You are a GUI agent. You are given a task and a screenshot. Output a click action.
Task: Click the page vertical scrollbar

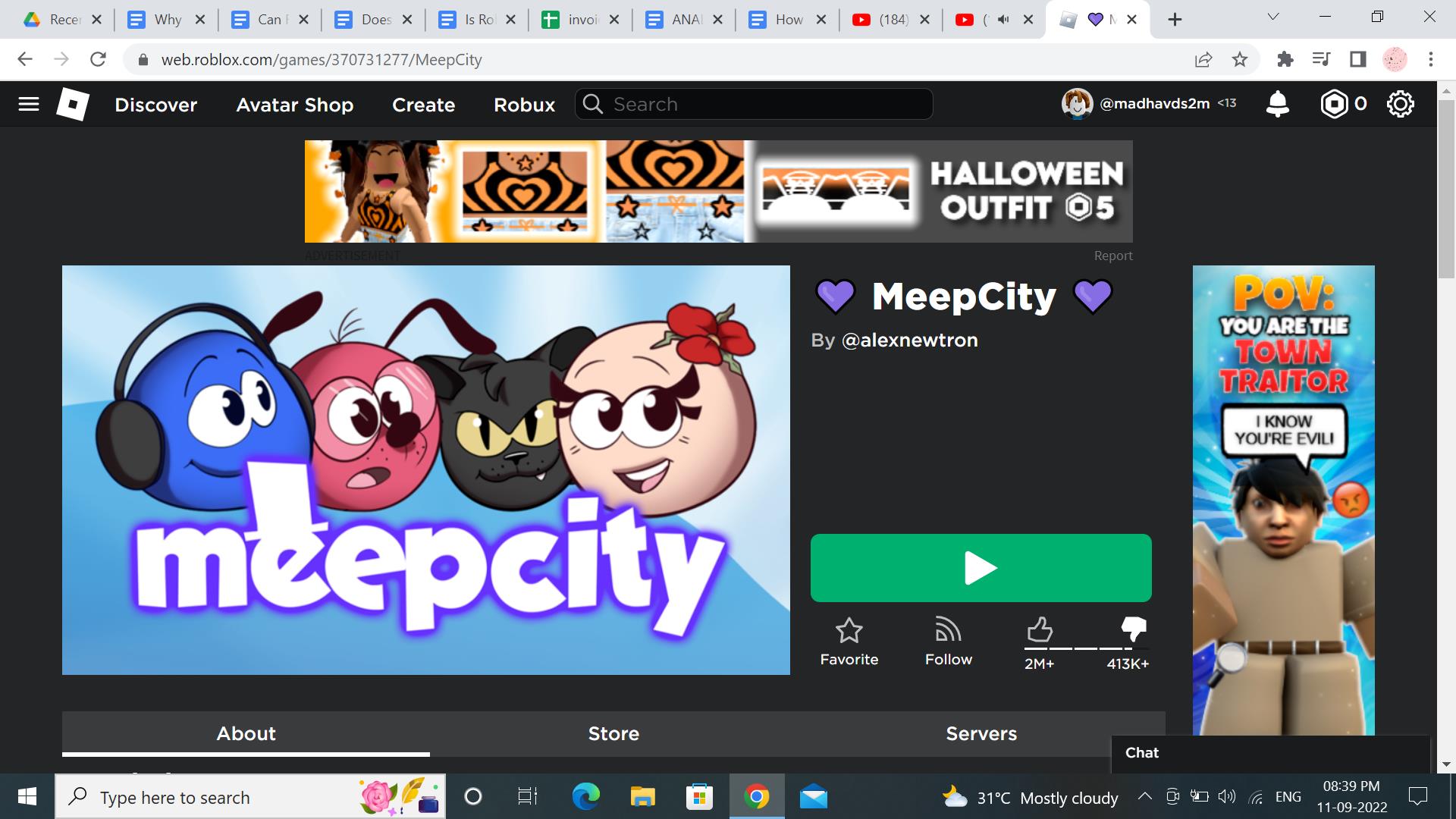tap(1446, 190)
